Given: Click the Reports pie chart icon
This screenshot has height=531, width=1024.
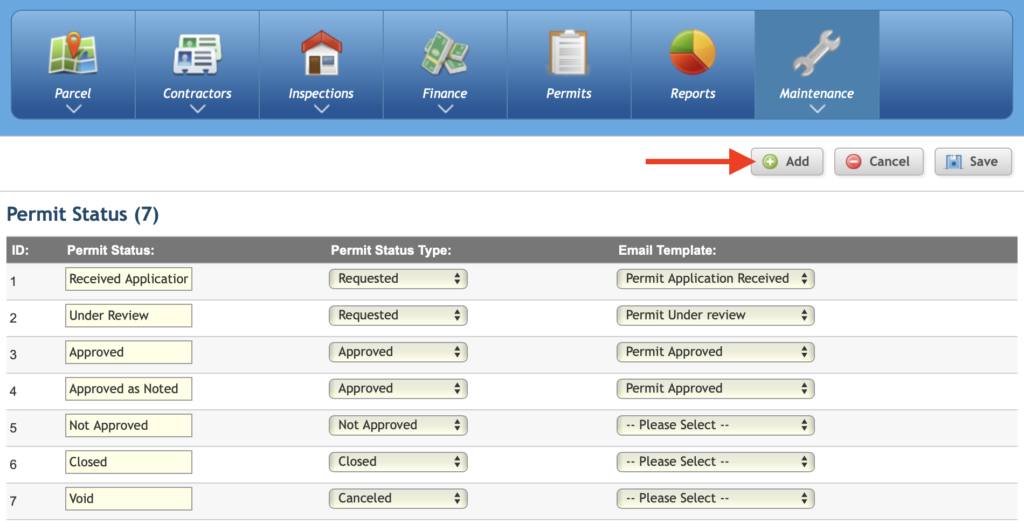Looking at the screenshot, I should coord(692,52).
